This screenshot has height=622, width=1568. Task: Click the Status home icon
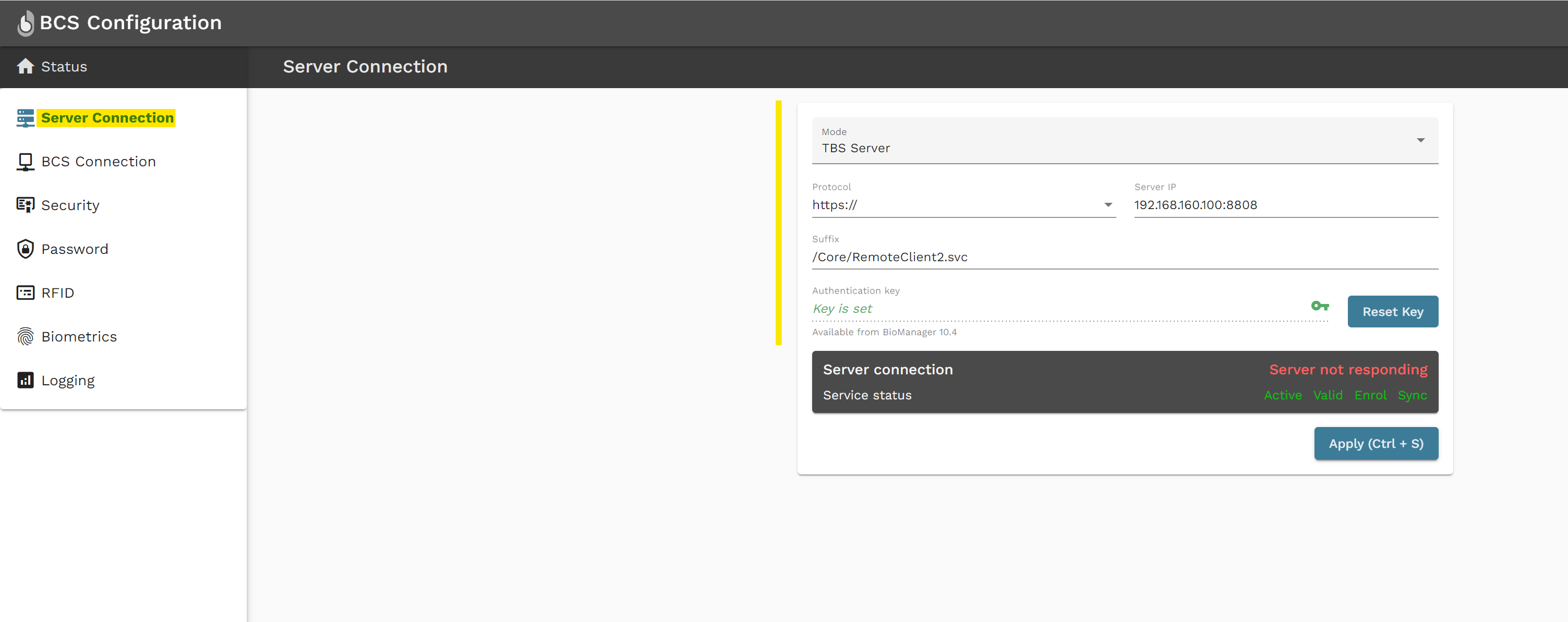click(26, 66)
